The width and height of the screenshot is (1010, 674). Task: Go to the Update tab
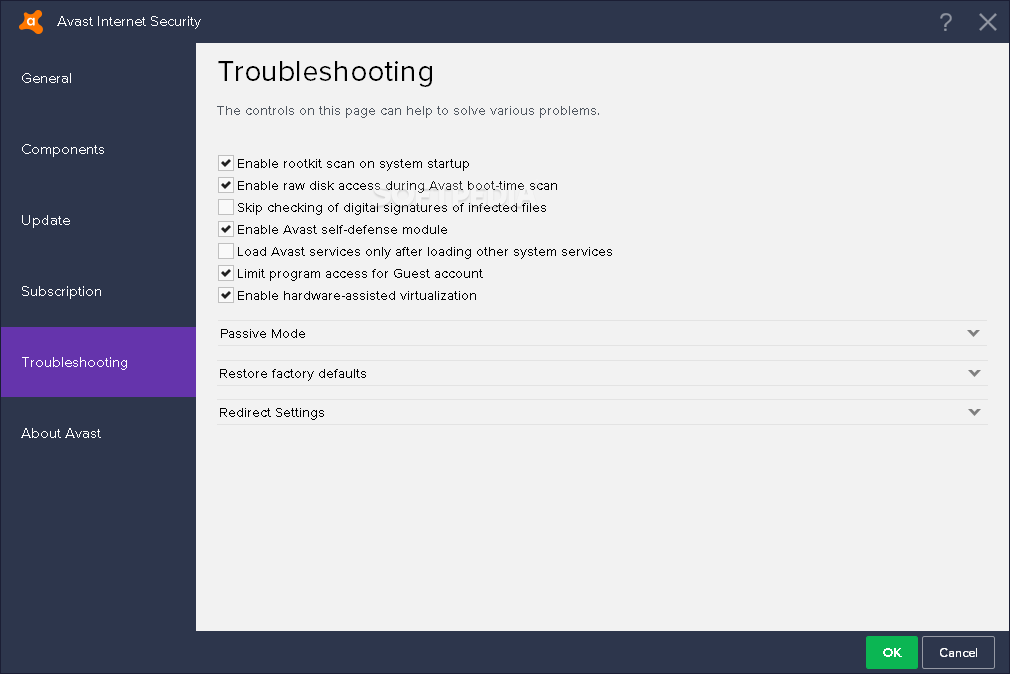point(98,220)
